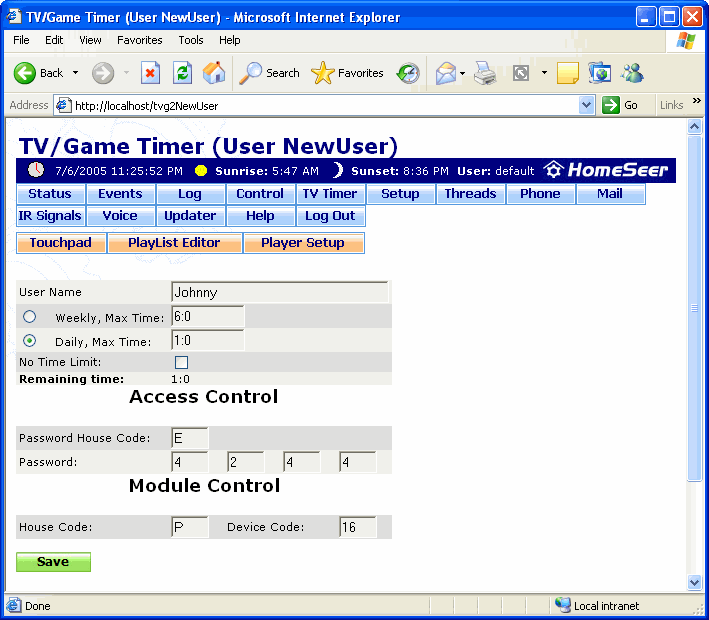Screen dimensions: 709x620
Task: Click the Log Out button
Action: 330,216
